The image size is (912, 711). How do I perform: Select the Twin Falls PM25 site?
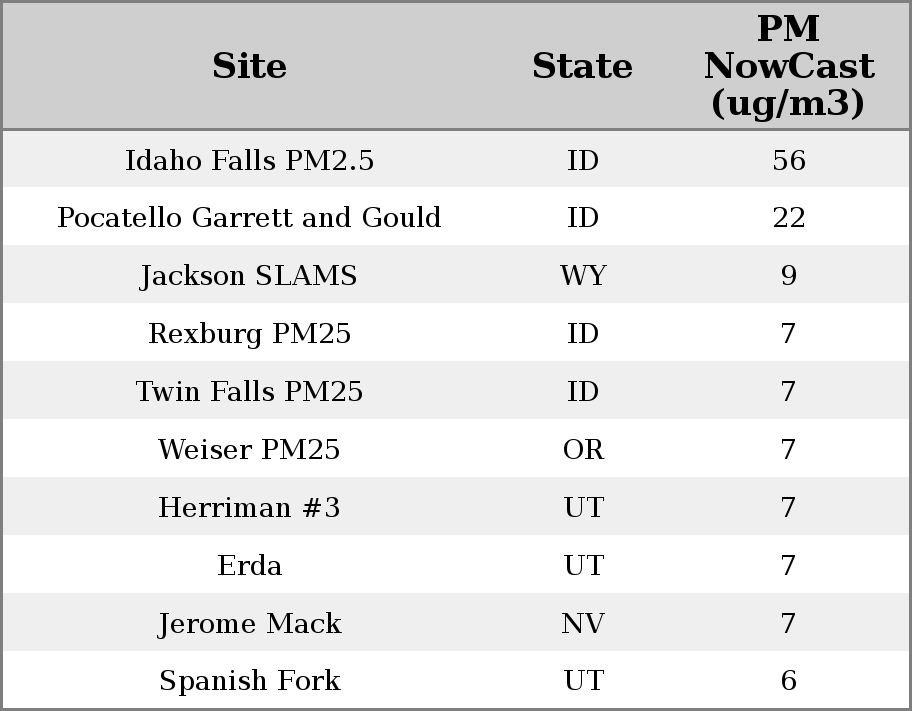(249, 392)
